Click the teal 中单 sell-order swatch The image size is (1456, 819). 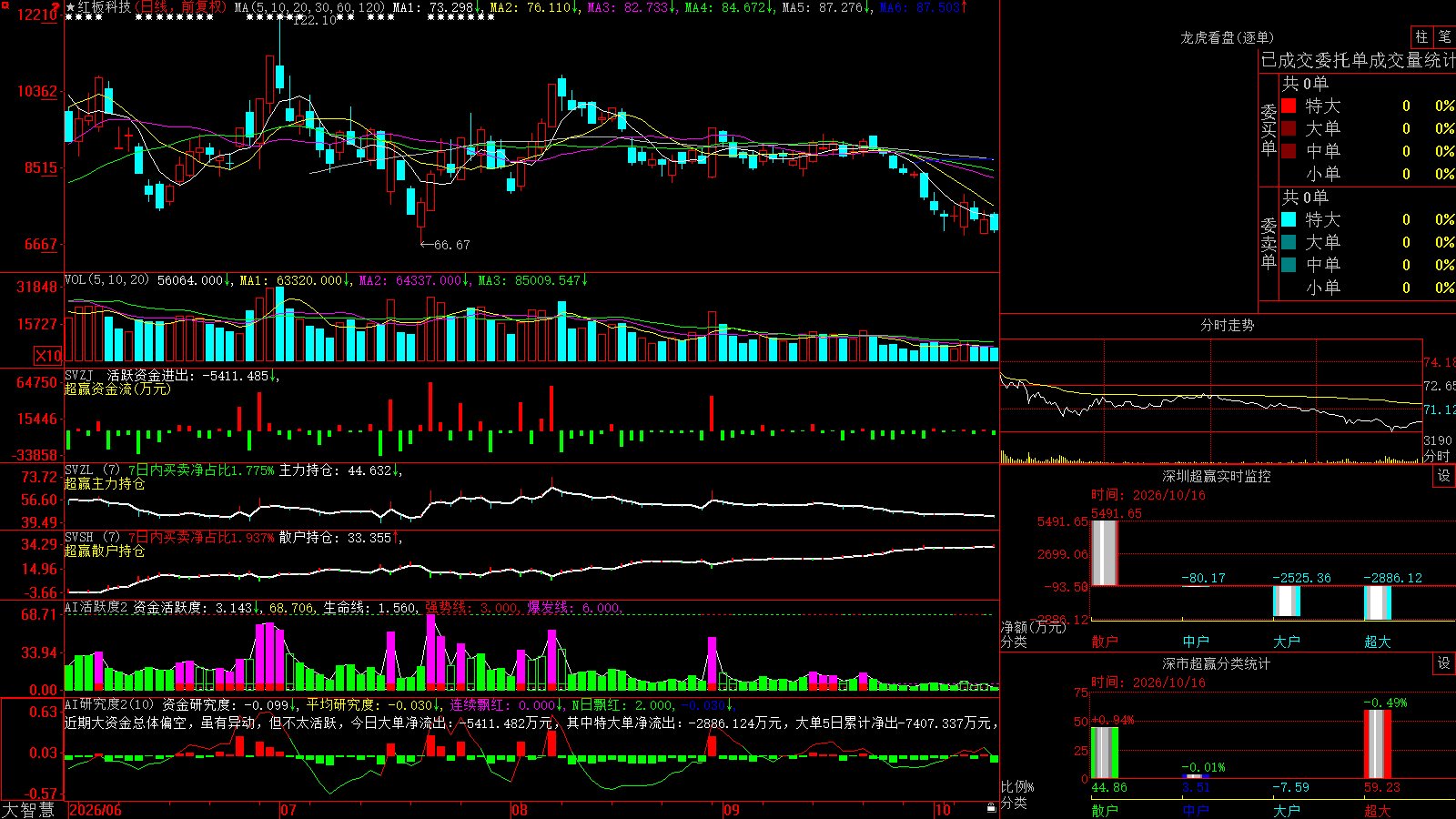[1289, 265]
